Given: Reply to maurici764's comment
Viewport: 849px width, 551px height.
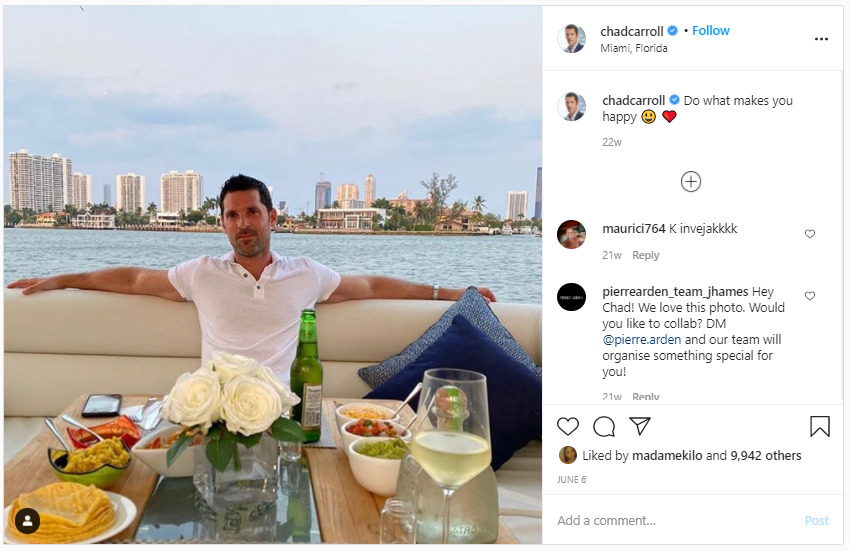Looking at the screenshot, I should coord(645,255).
